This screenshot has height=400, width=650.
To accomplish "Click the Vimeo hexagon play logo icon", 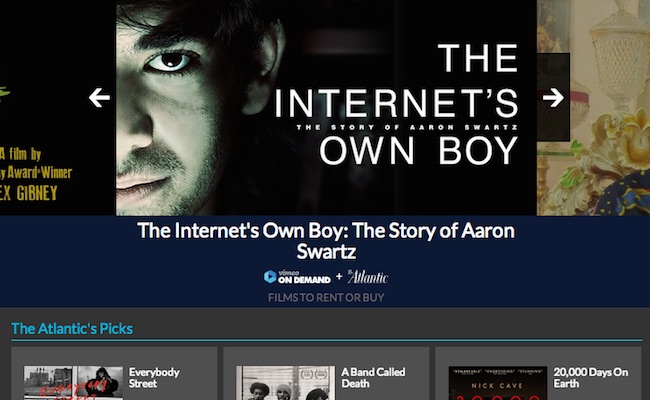I will (270, 277).
